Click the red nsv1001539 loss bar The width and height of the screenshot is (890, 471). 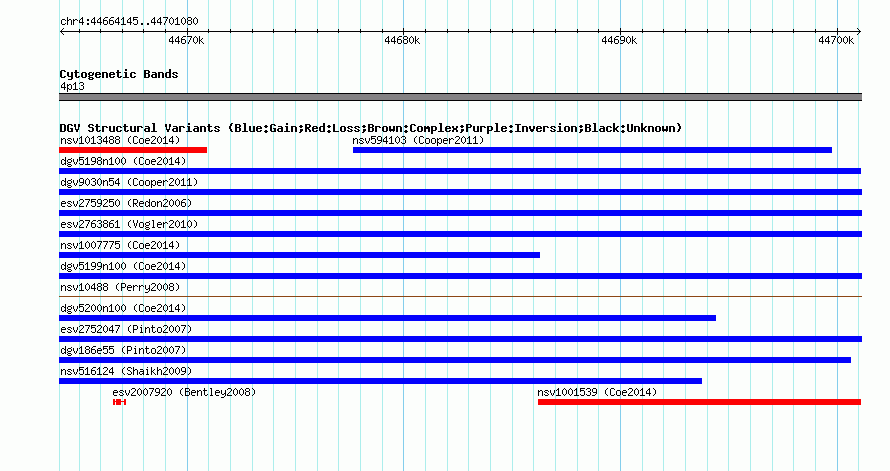coord(699,402)
